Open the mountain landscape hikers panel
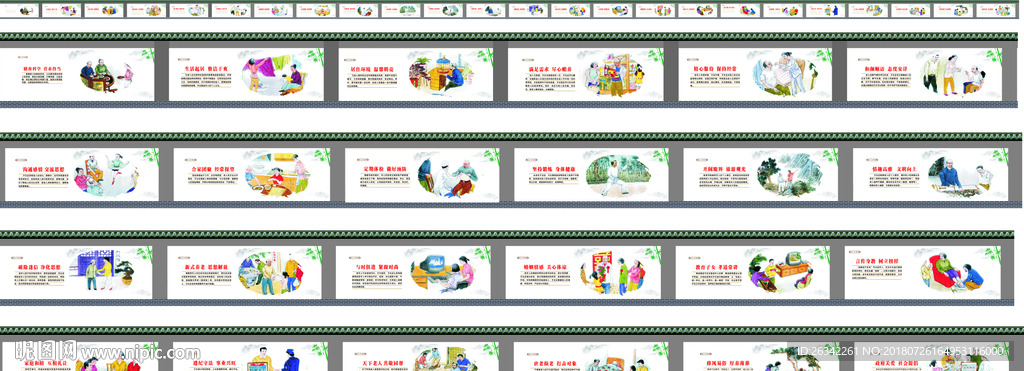This screenshot has width=1024, height=371. (761, 174)
